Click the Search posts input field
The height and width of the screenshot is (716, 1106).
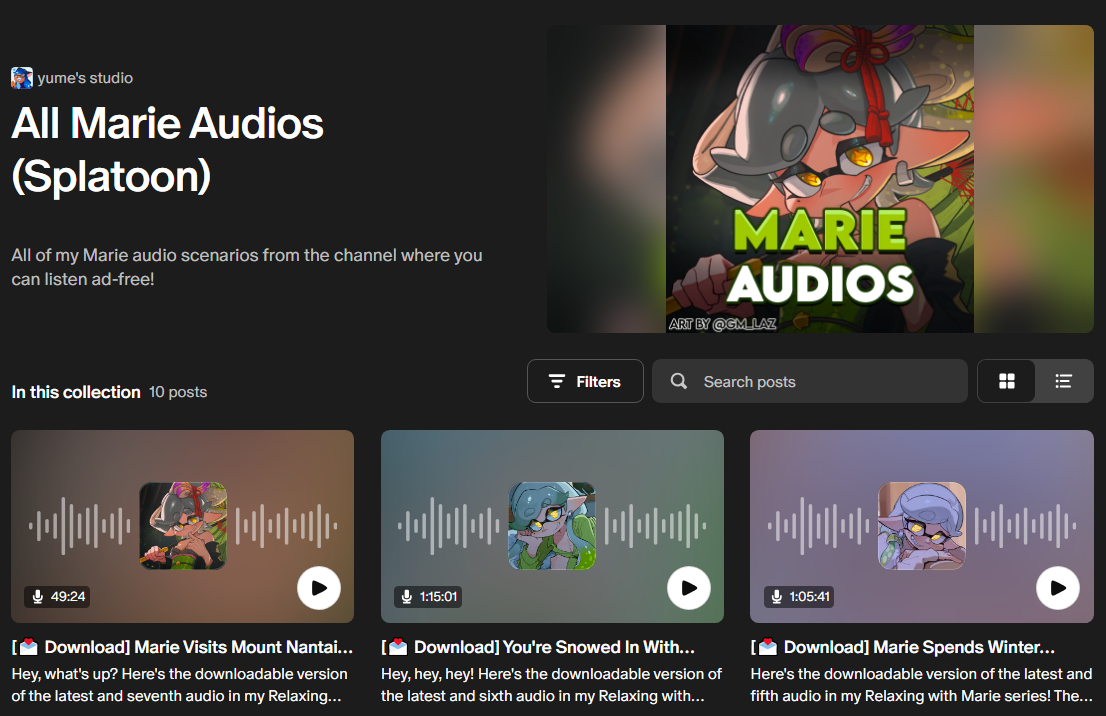pyautogui.click(x=809, y=381)
